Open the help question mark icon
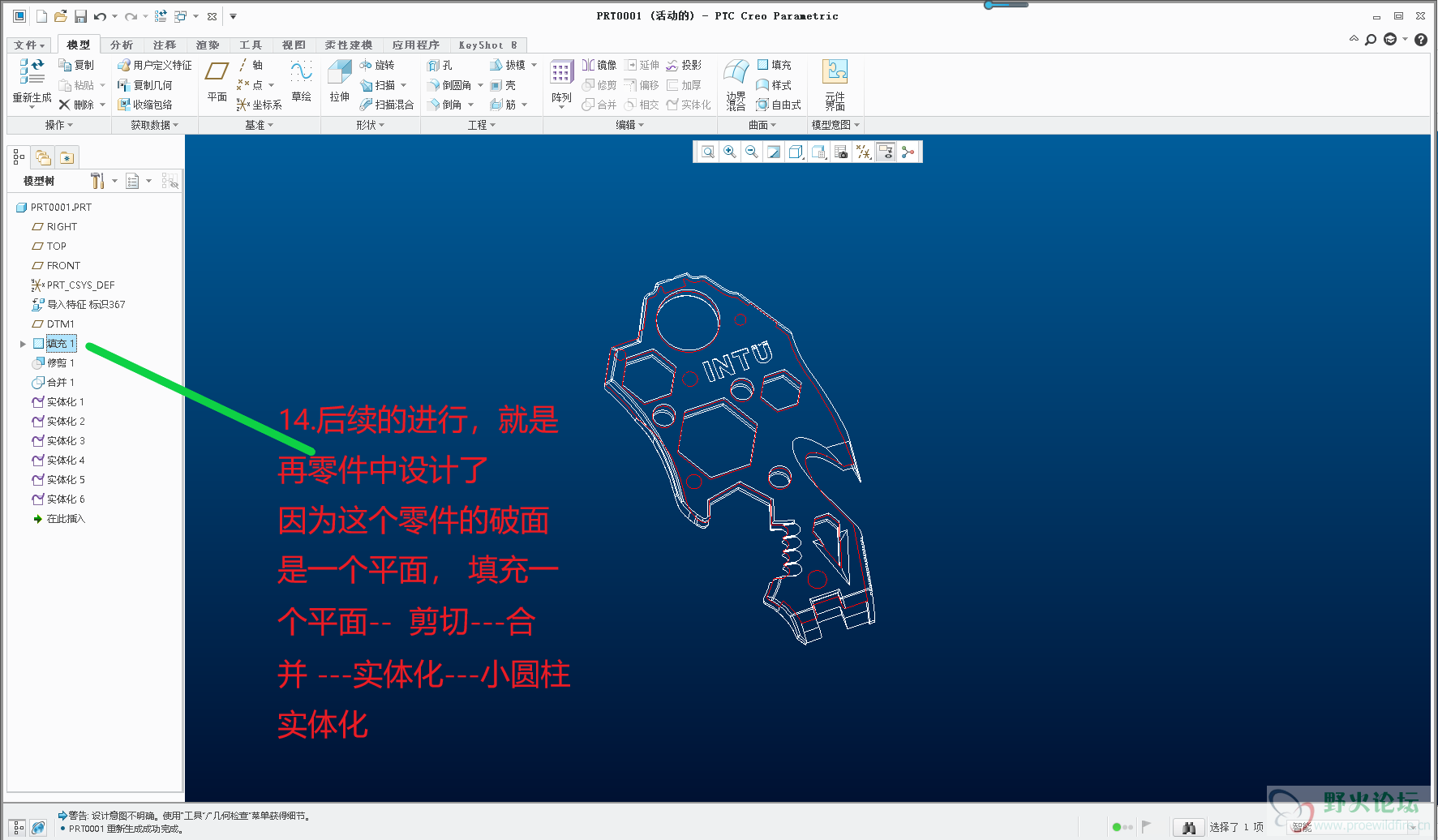This screenshot has height=840, width=1438. coord(1421,40)
